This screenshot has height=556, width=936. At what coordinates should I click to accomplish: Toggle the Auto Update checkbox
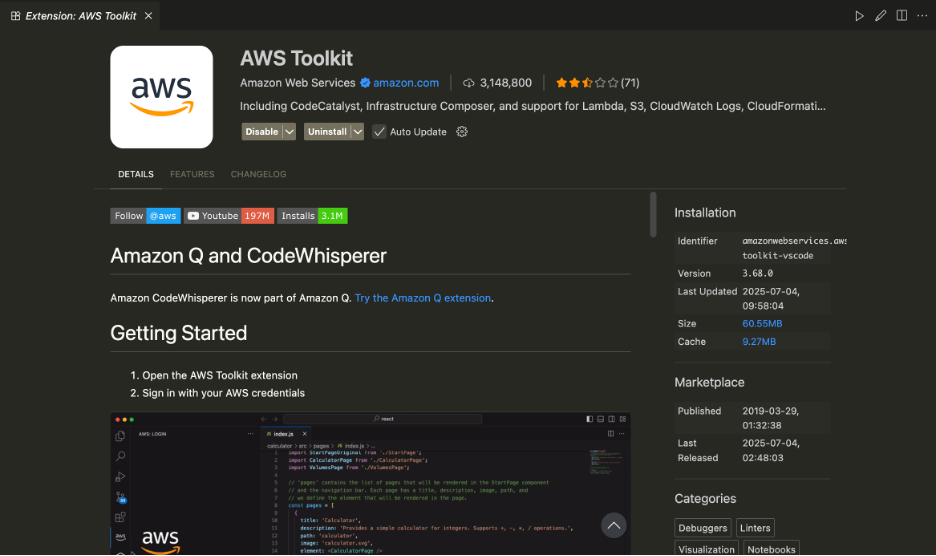(x=379, y=132)
